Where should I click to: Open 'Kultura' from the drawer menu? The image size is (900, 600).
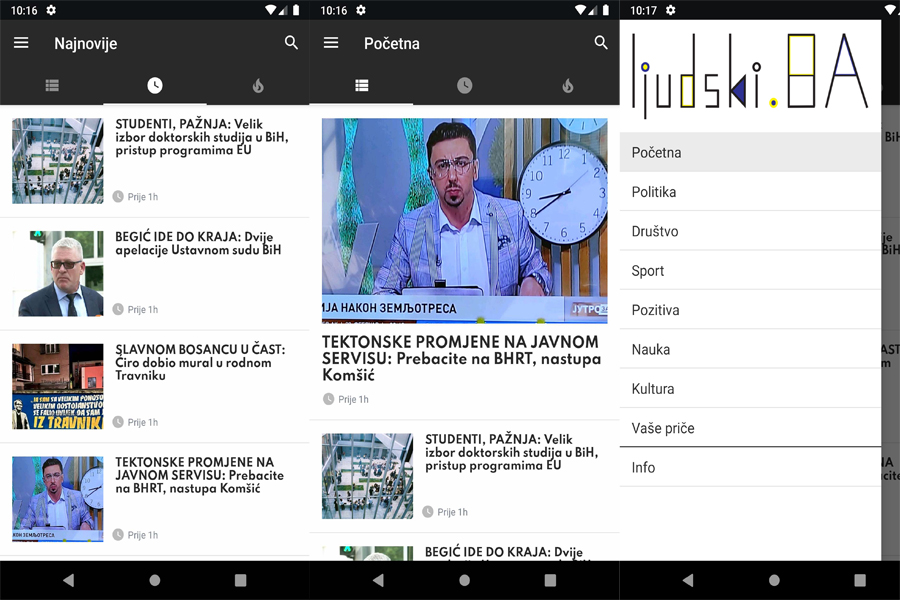[750, 389]
